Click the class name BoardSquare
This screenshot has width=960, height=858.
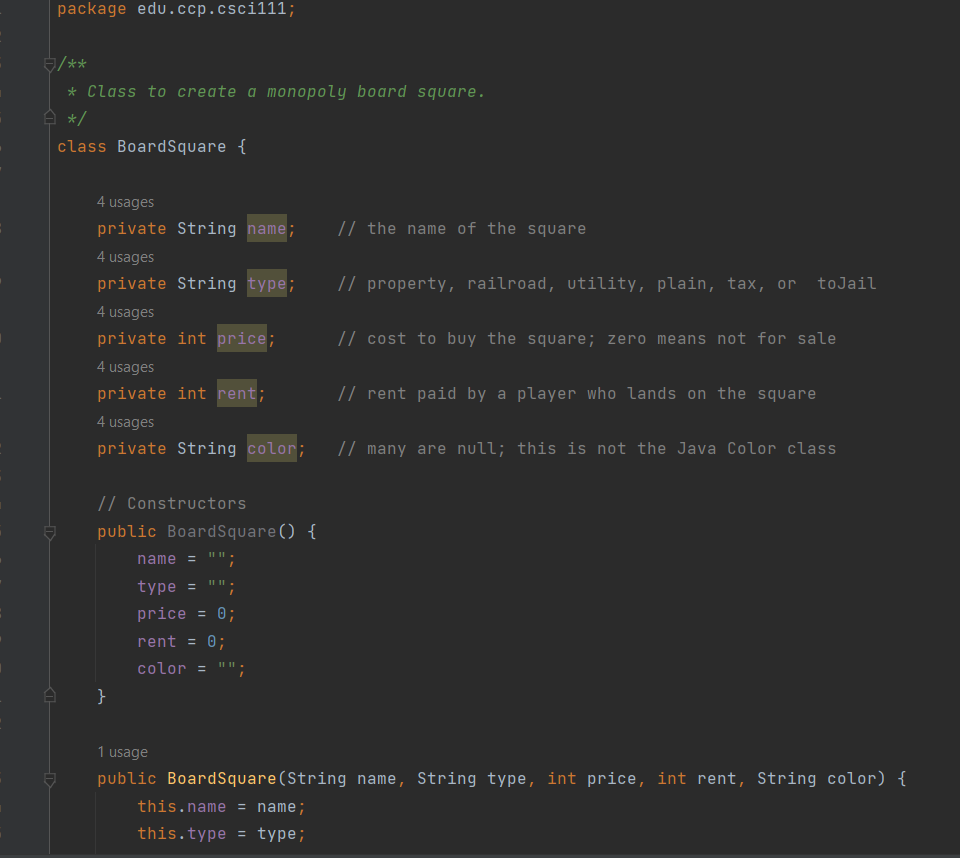(x=172, y=146)
